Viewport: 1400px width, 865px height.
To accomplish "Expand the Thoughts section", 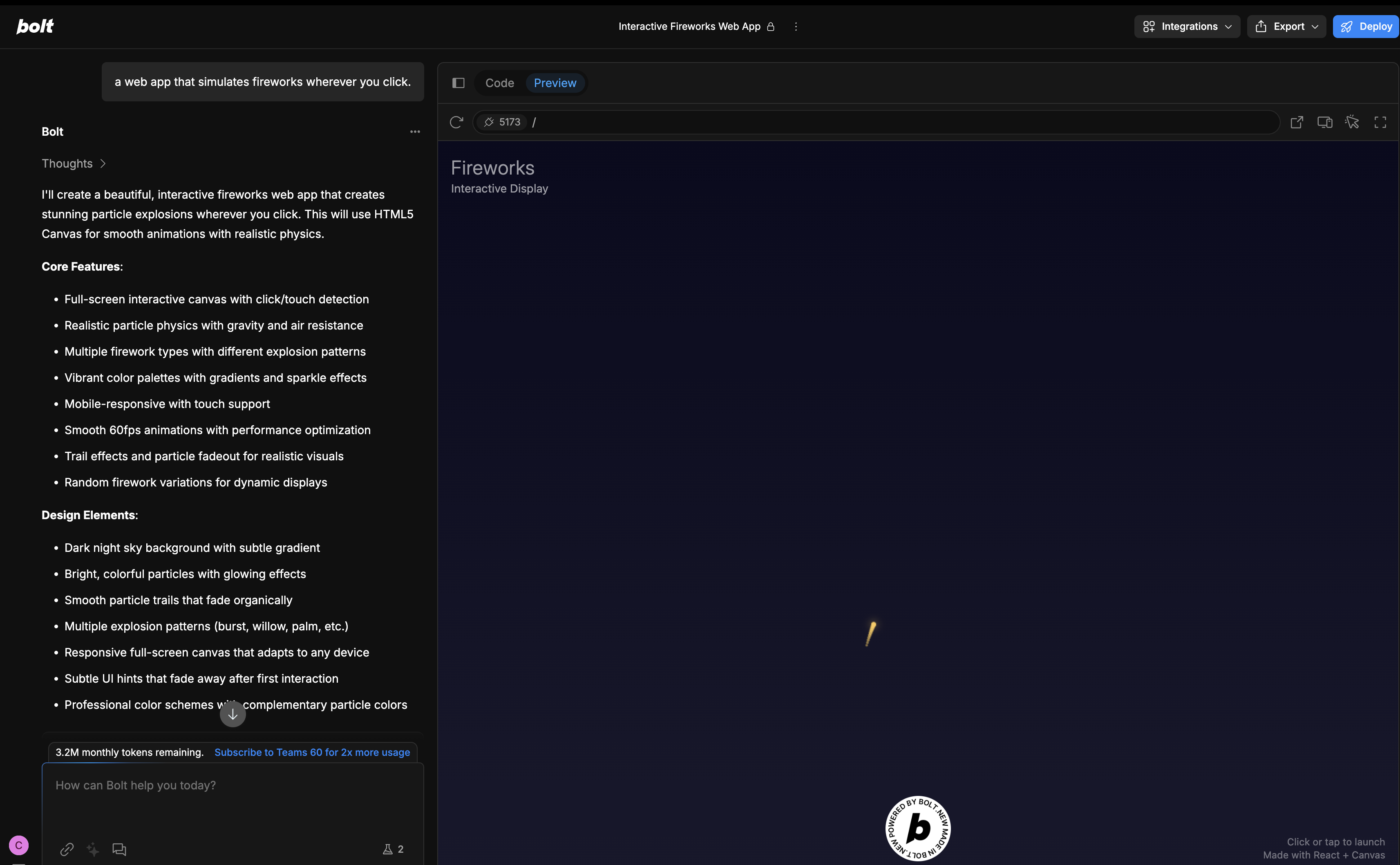I will coord(74,164).
